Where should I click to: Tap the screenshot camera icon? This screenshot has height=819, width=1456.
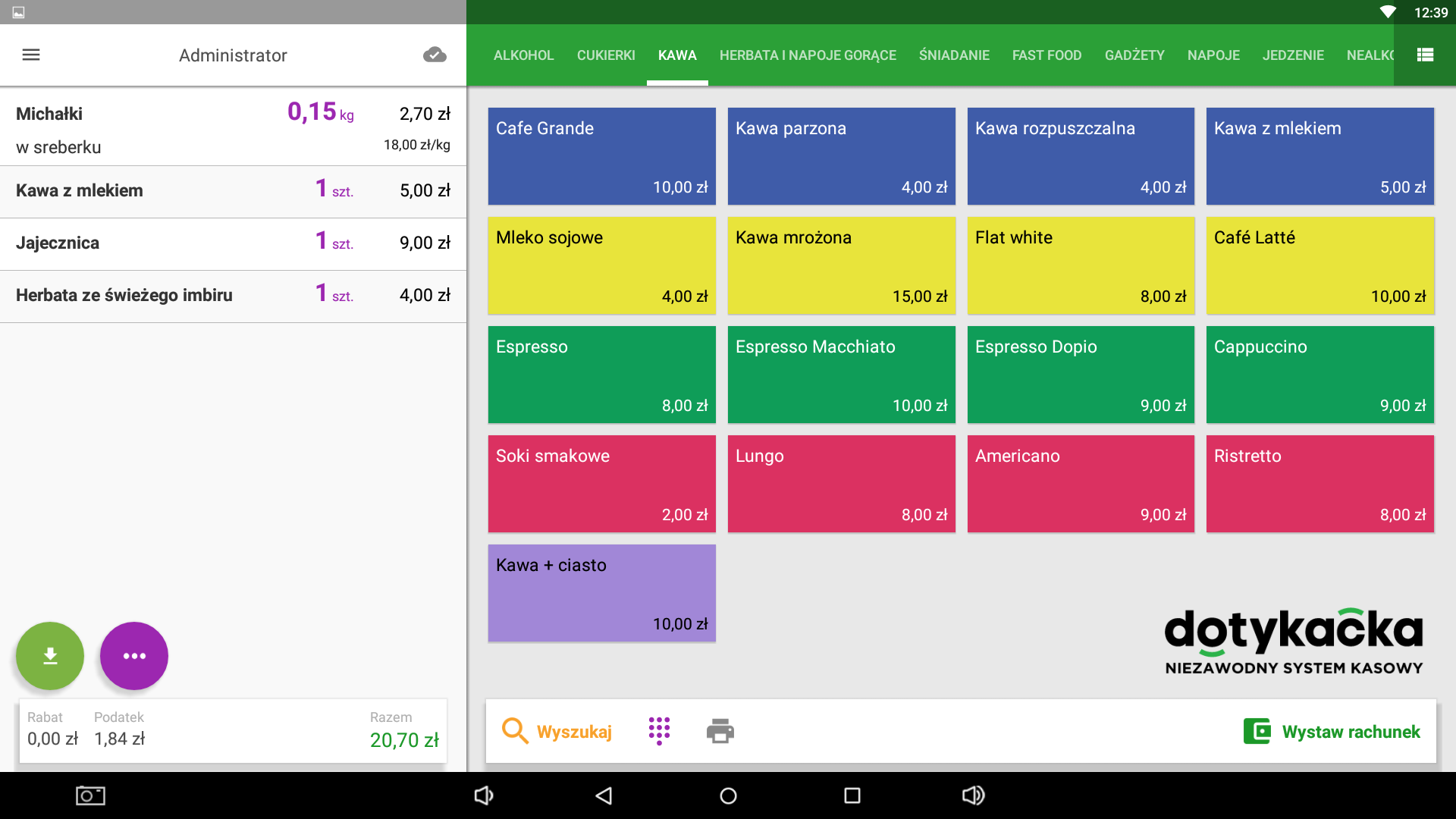[90, 795]
